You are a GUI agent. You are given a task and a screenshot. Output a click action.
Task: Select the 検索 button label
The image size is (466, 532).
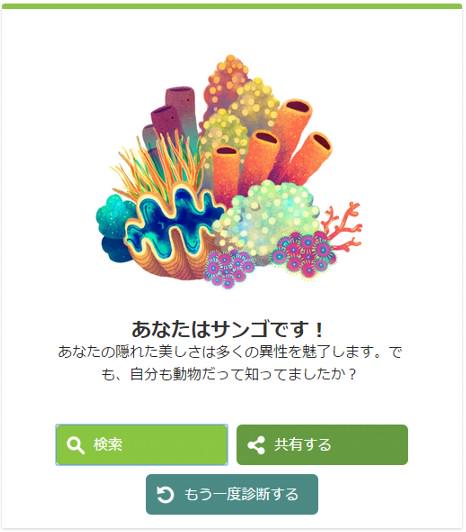(108, 444)
